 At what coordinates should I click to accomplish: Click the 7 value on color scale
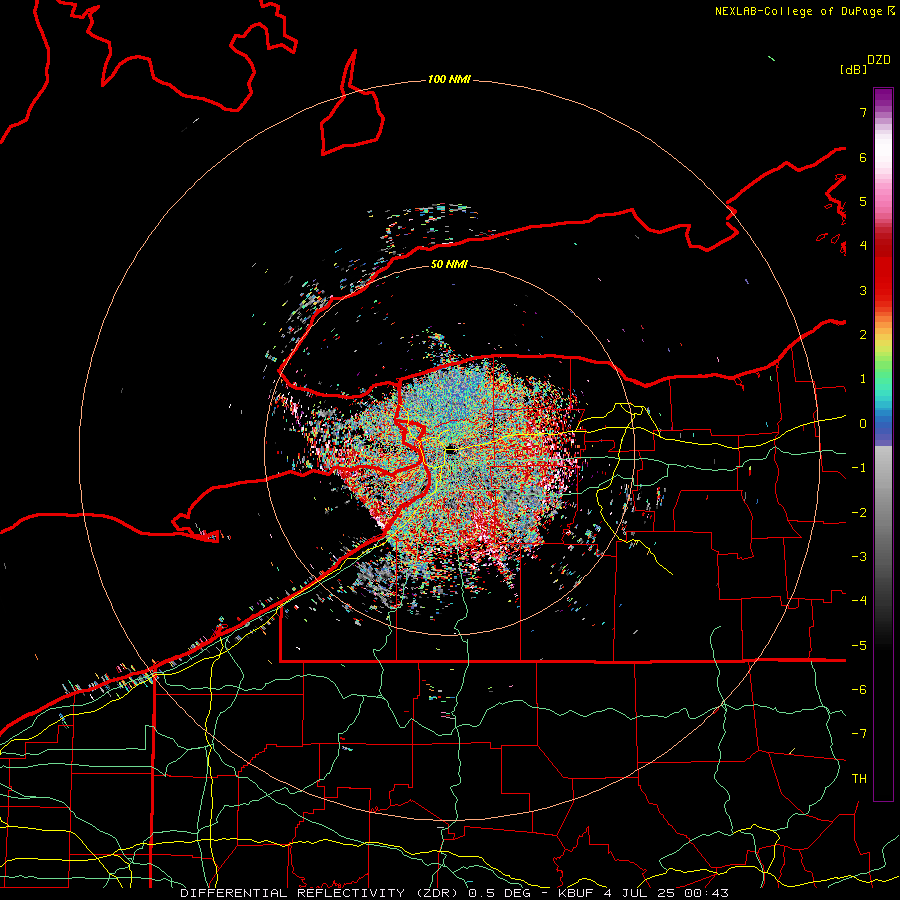tap(863, 112)
